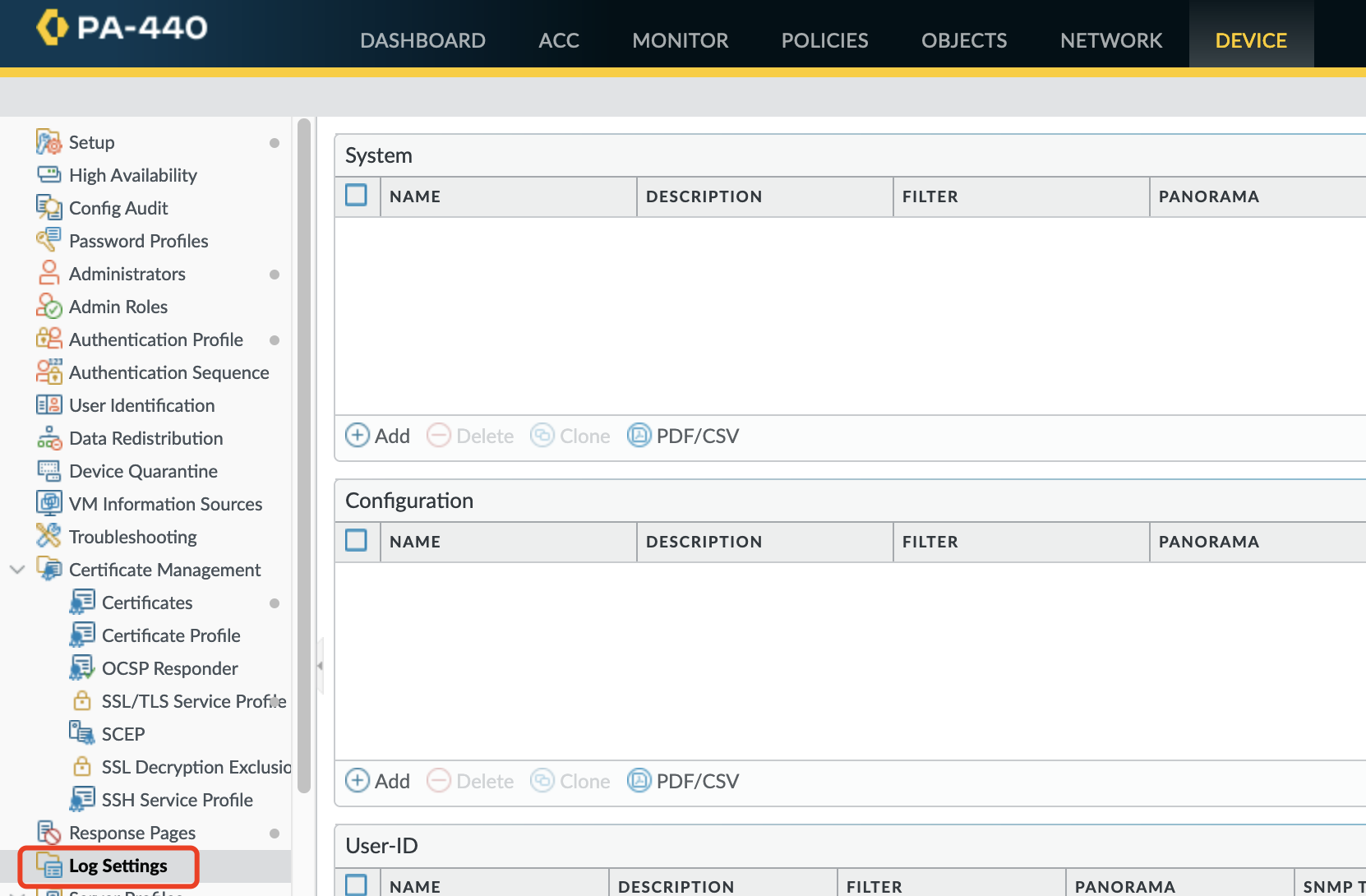The height and width of the screenshot is (896, 1366).
Task: Click Delete in the Configuration section
Action: (x=470, y=781)
